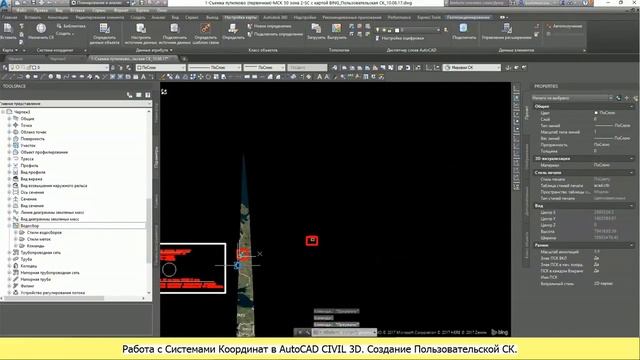640x360 pixels.
Task: Collapse the Общие properties section
Action: click(x=632, y=106)
